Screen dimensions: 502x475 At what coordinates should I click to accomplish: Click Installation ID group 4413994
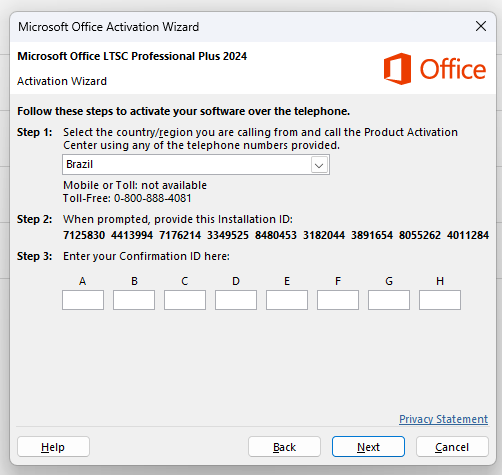132,235
